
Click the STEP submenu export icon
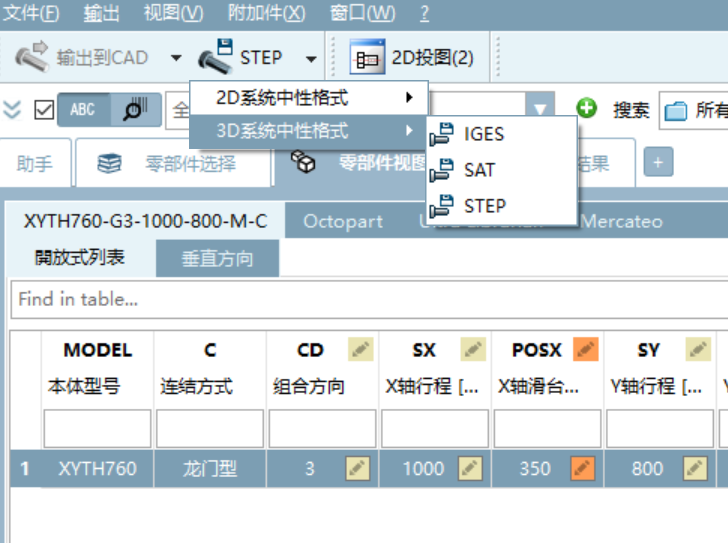pos(441,206)
